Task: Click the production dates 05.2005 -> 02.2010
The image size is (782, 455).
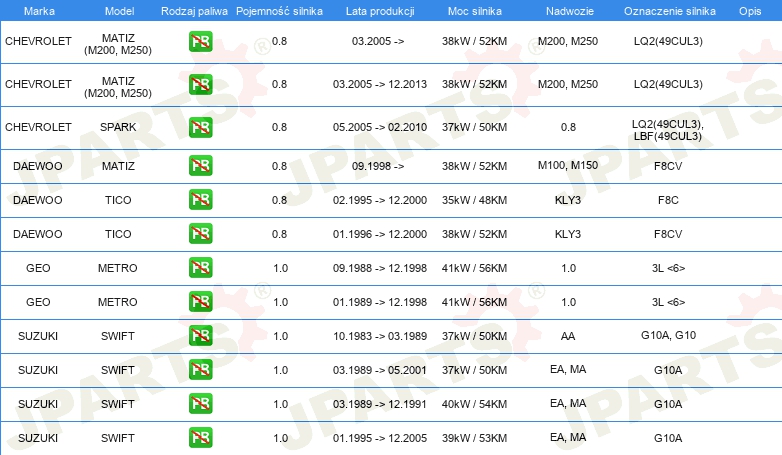Action: pos(380,127)
